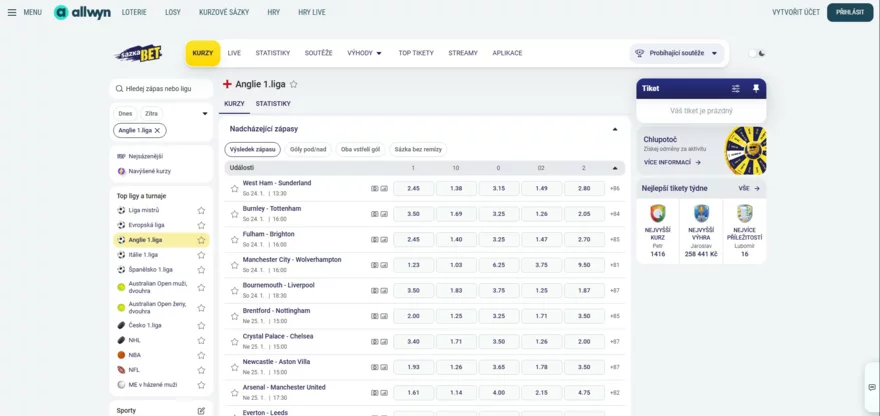
Task: Favorite Manchester City - Wolverhampton star
Action: pos(235,266)
